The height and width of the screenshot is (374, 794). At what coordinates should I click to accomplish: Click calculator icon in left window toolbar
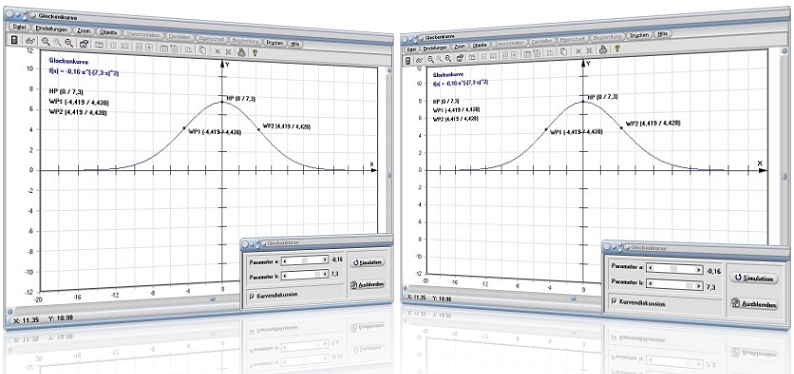14,40
